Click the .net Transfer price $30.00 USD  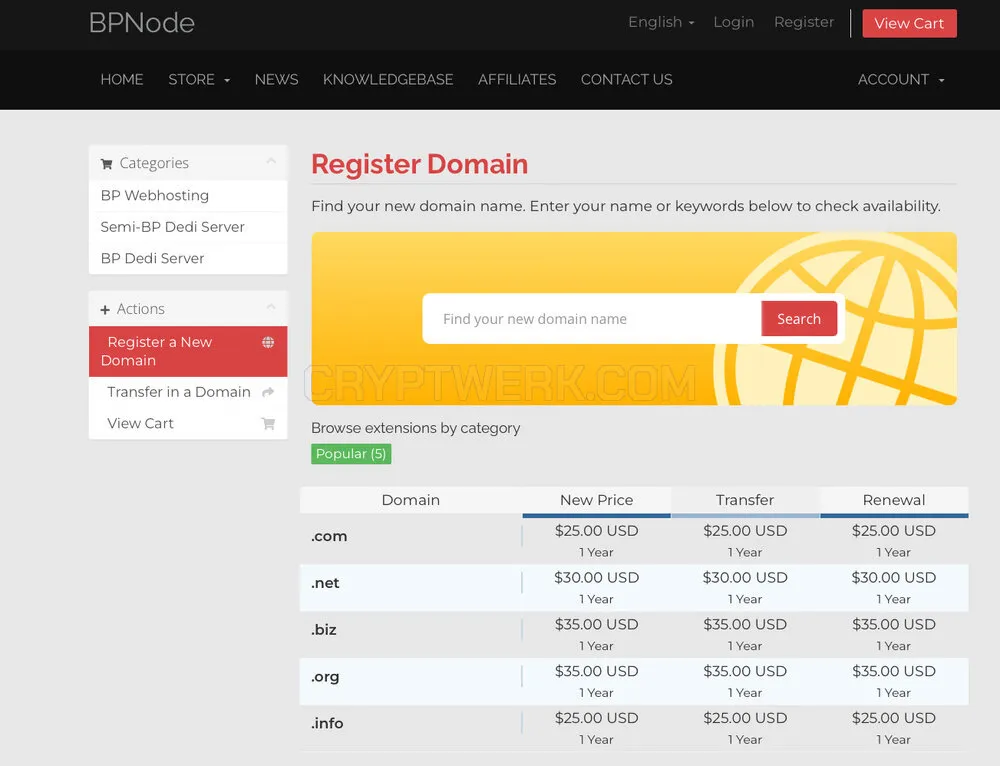click(745, 578)
